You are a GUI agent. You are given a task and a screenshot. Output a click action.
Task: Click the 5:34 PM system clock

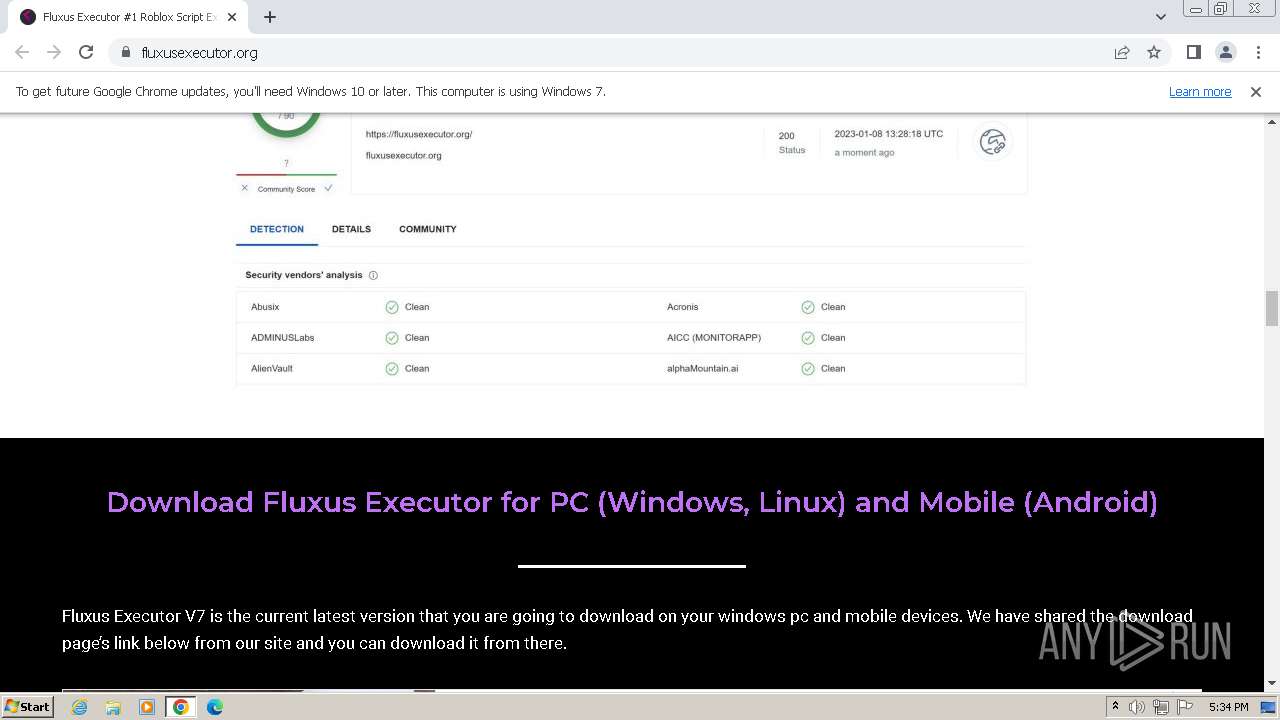coord(1228,707)
